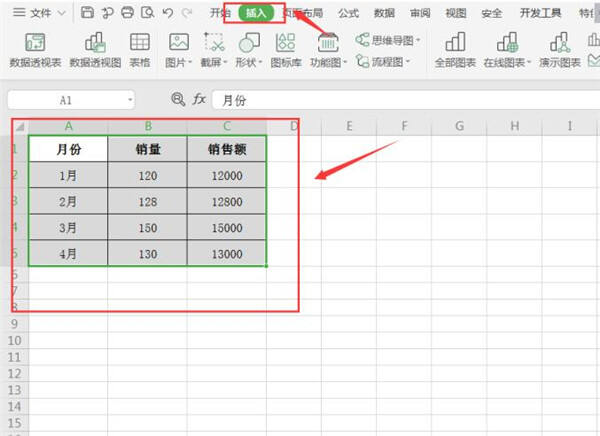Switch to the 开始 tab
Screen dimensions: 600x436
pos(221,13)
